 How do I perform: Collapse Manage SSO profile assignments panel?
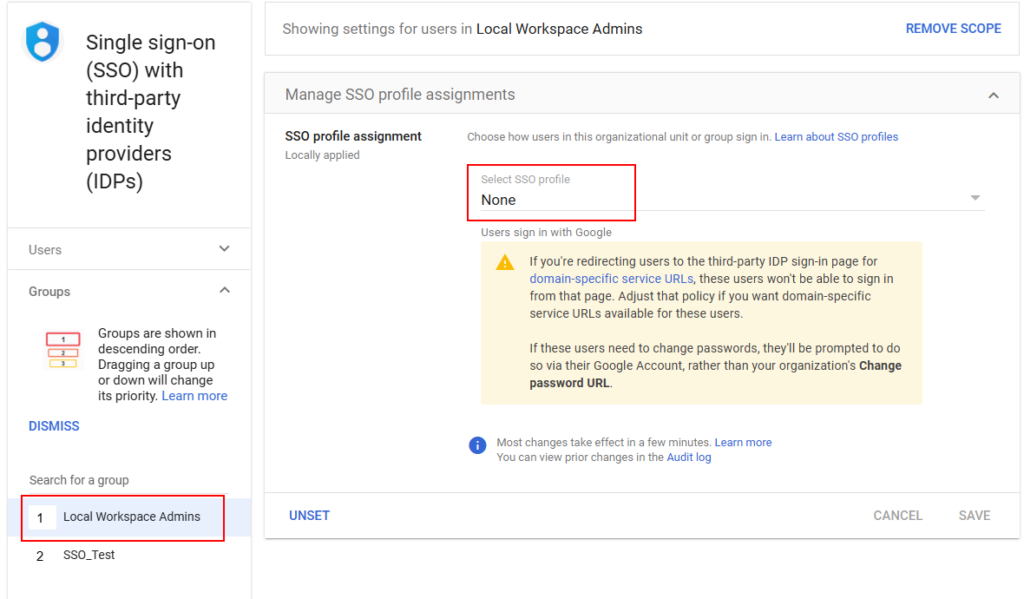click(992, 95)
